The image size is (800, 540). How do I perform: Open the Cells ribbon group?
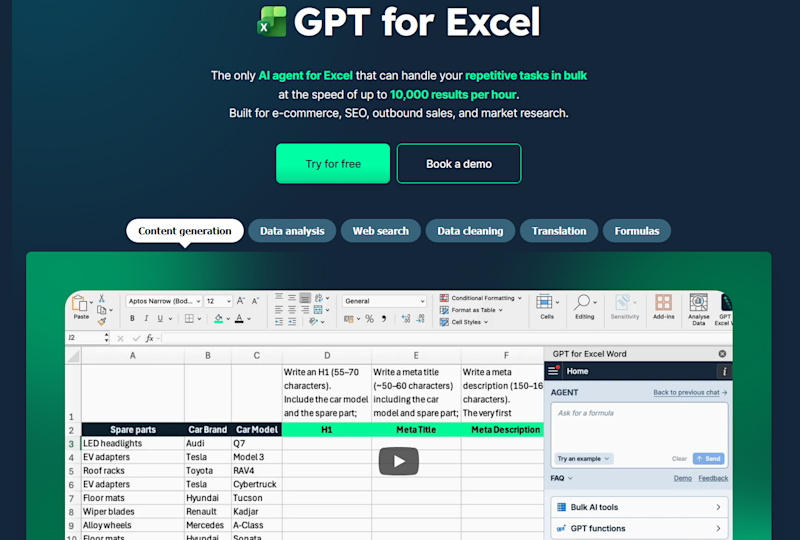tap(547, 307)
